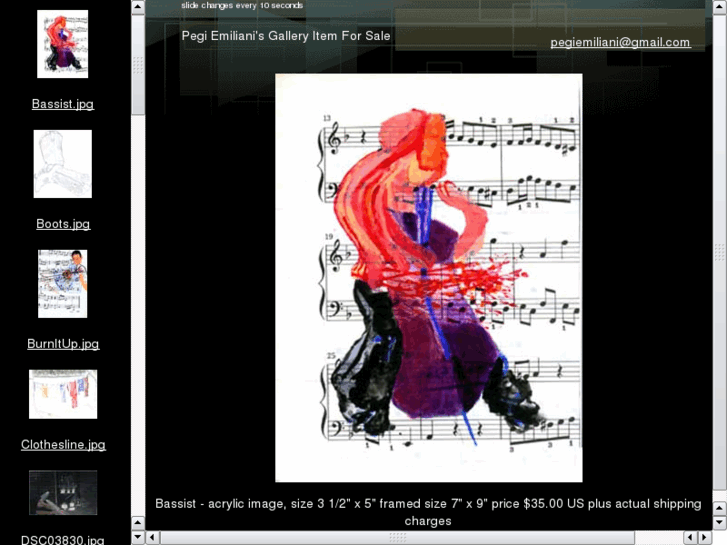The image size is (727, 545).
Task: Email pegiemiliani@gmail.com link
Action: pos(620,42)
